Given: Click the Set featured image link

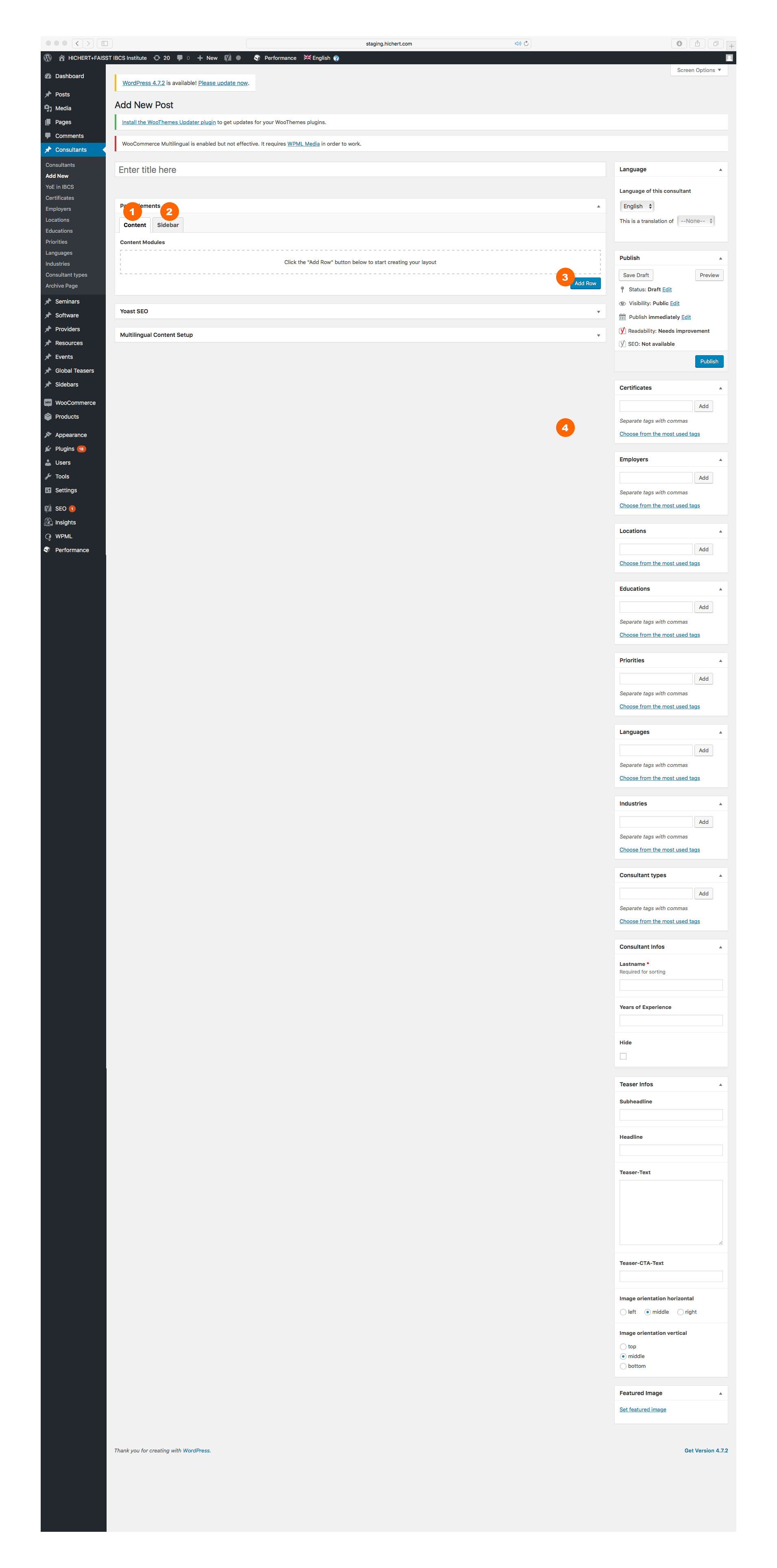Looking at the screenshot, I should point(642,1410).
